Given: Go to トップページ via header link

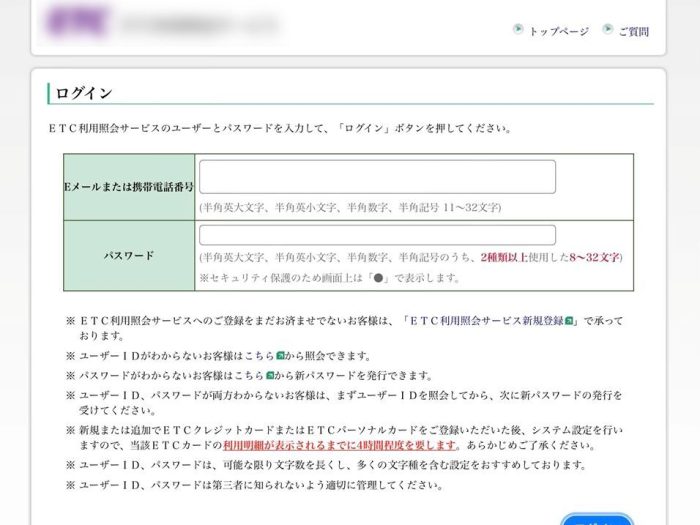Looking at the screenshot, I should [558, 31].
